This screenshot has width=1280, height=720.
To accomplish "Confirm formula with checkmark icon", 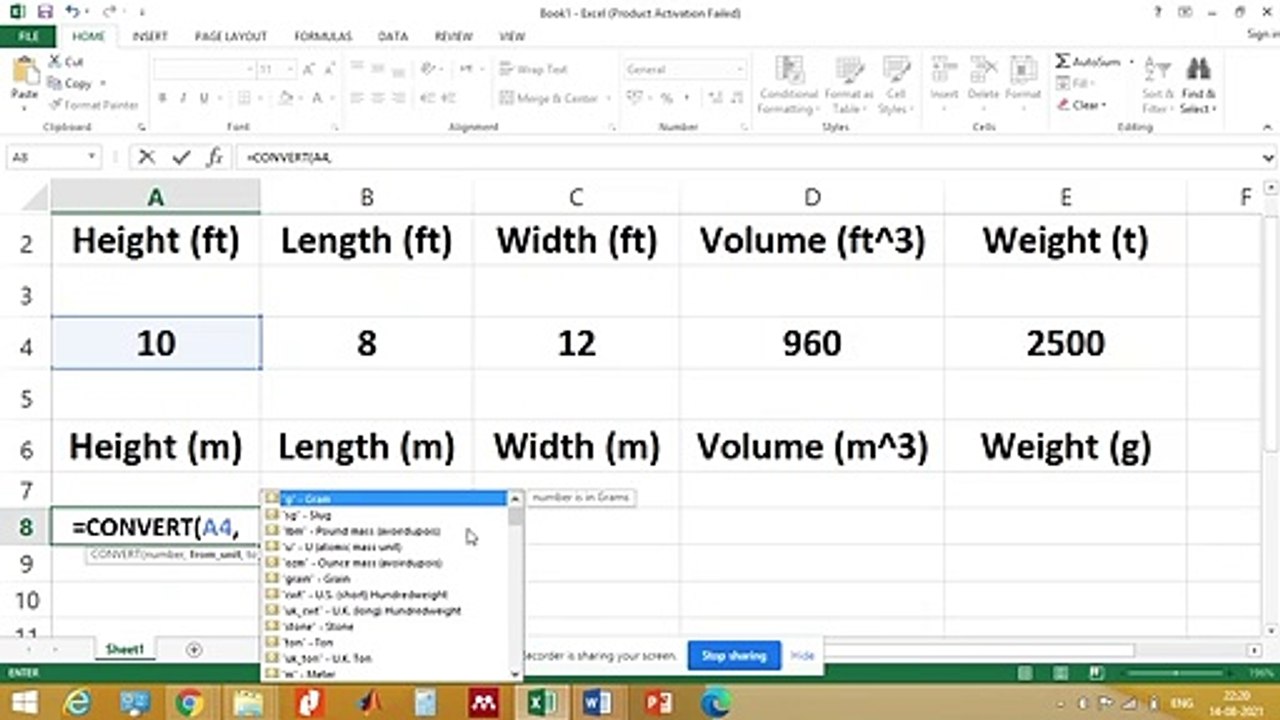I will (x=181, y=157).
